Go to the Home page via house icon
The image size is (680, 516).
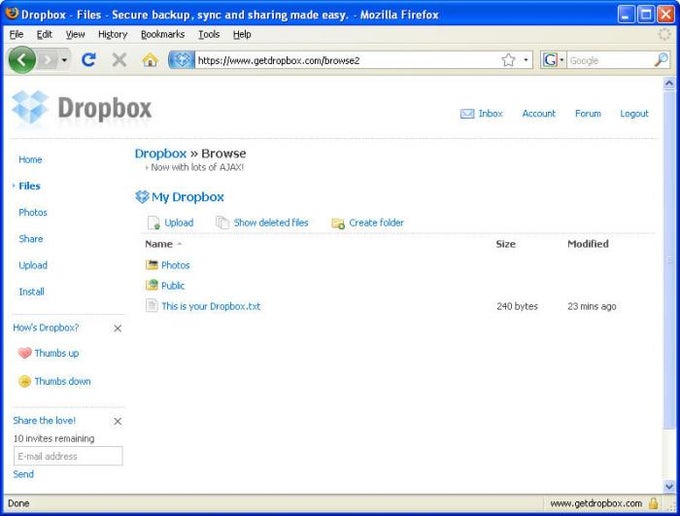click(x=150, y=60)
